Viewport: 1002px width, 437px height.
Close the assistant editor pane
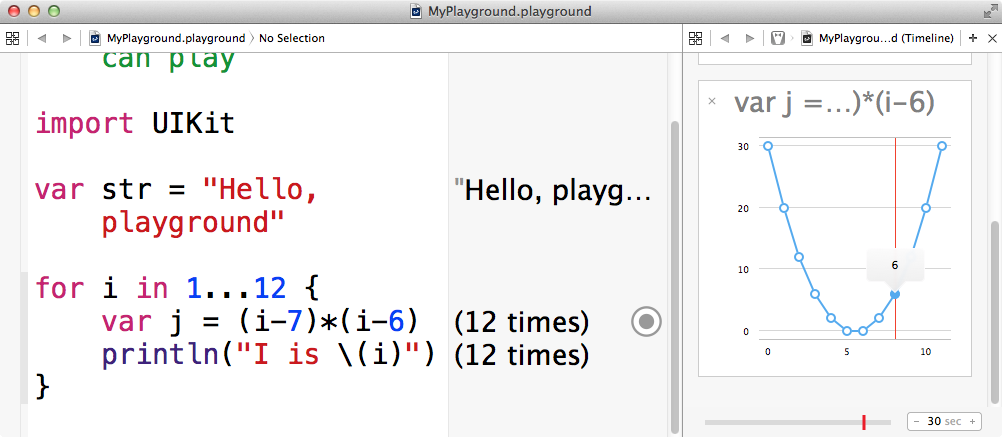[x=991, y=38]
